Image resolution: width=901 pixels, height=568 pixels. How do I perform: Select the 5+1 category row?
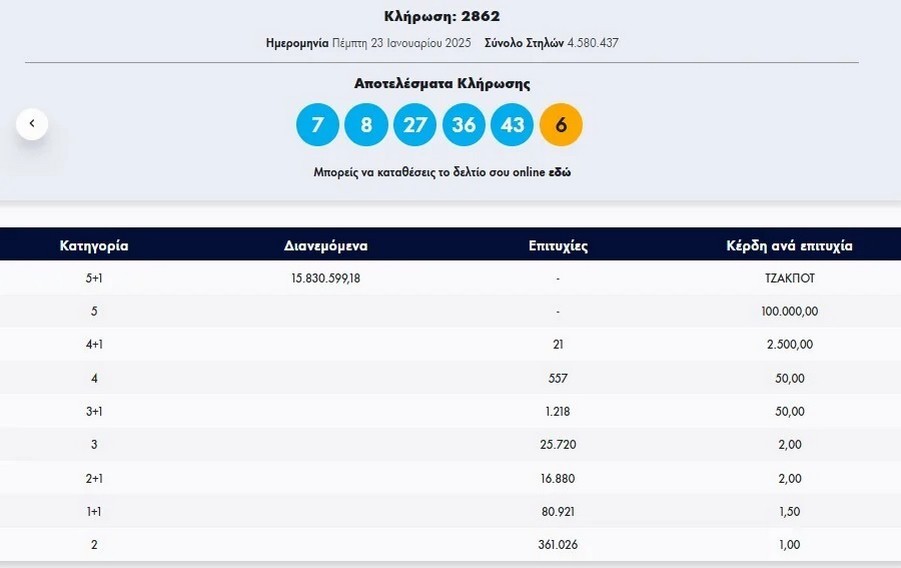pyautogui.click(x=94, y=278)
